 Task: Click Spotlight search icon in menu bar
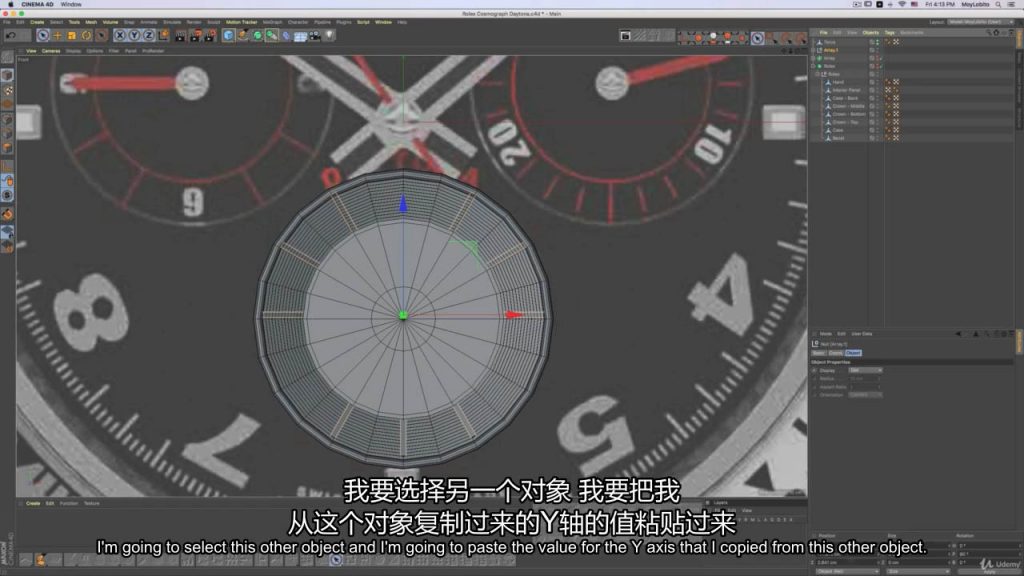(x=998, y=5)
